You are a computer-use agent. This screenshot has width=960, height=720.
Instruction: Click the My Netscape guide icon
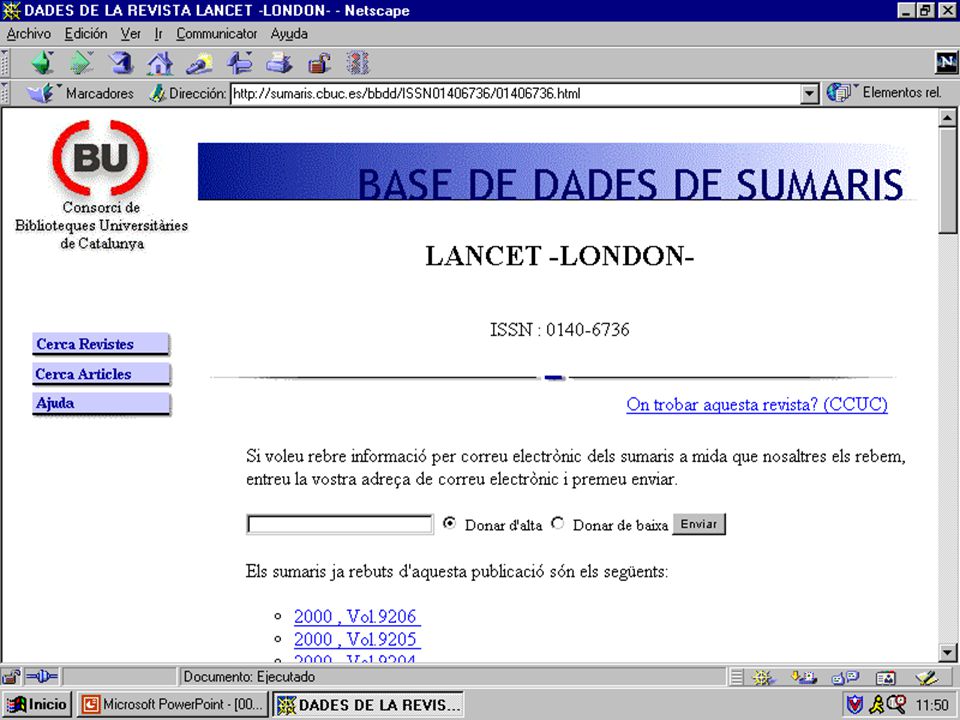(239, 62)
